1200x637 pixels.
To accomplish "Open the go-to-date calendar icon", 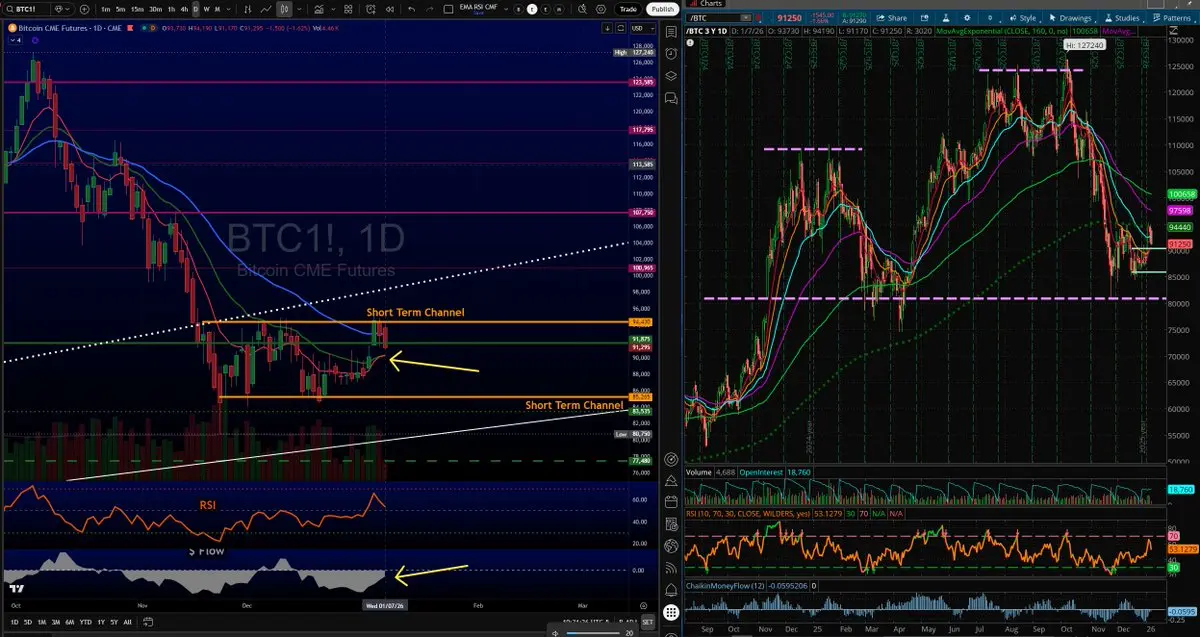I will click(x=148, y=622).
